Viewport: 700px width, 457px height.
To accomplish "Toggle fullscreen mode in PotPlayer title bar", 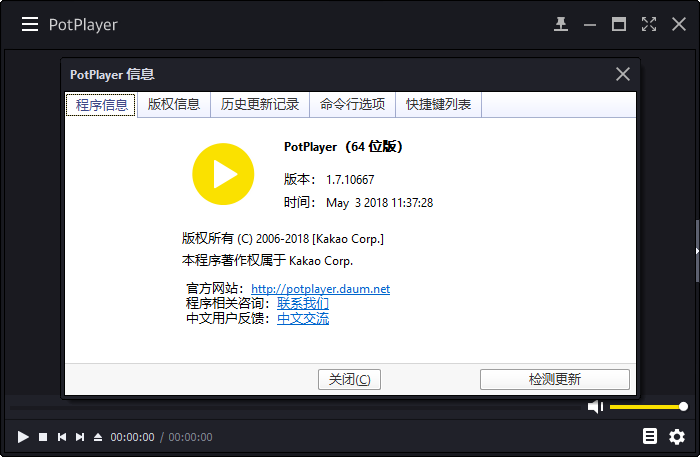I will 649,24.
